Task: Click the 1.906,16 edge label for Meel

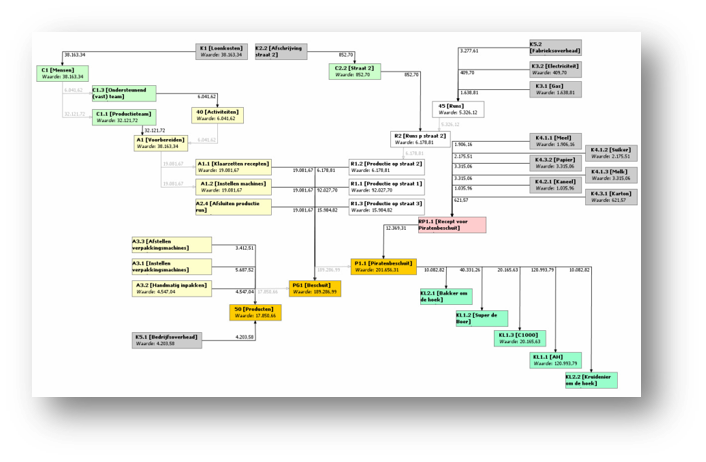Action: [463, 145]
